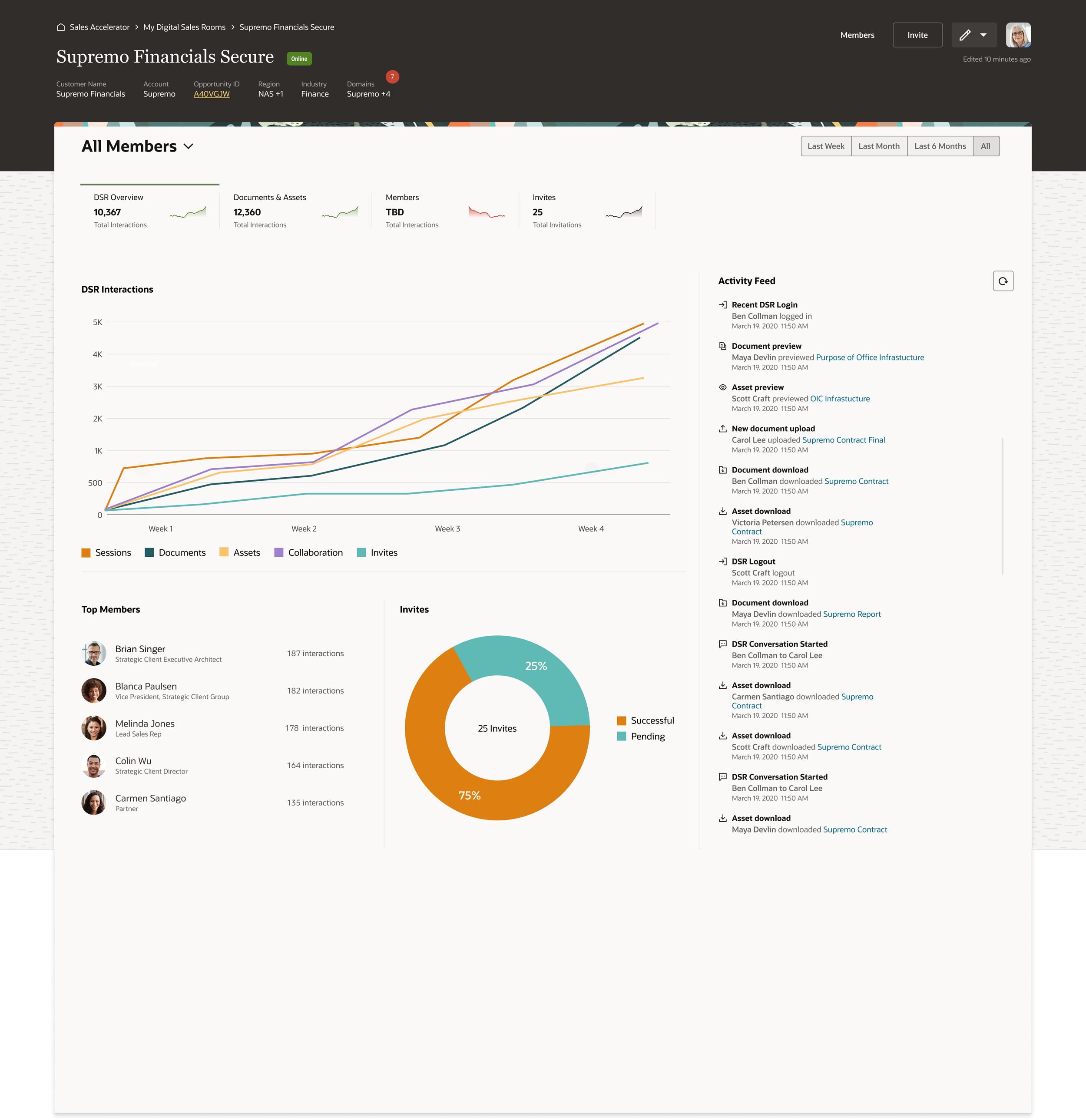Click the New document upload icon
The image size is (1086, 1120).
point(722,429)
